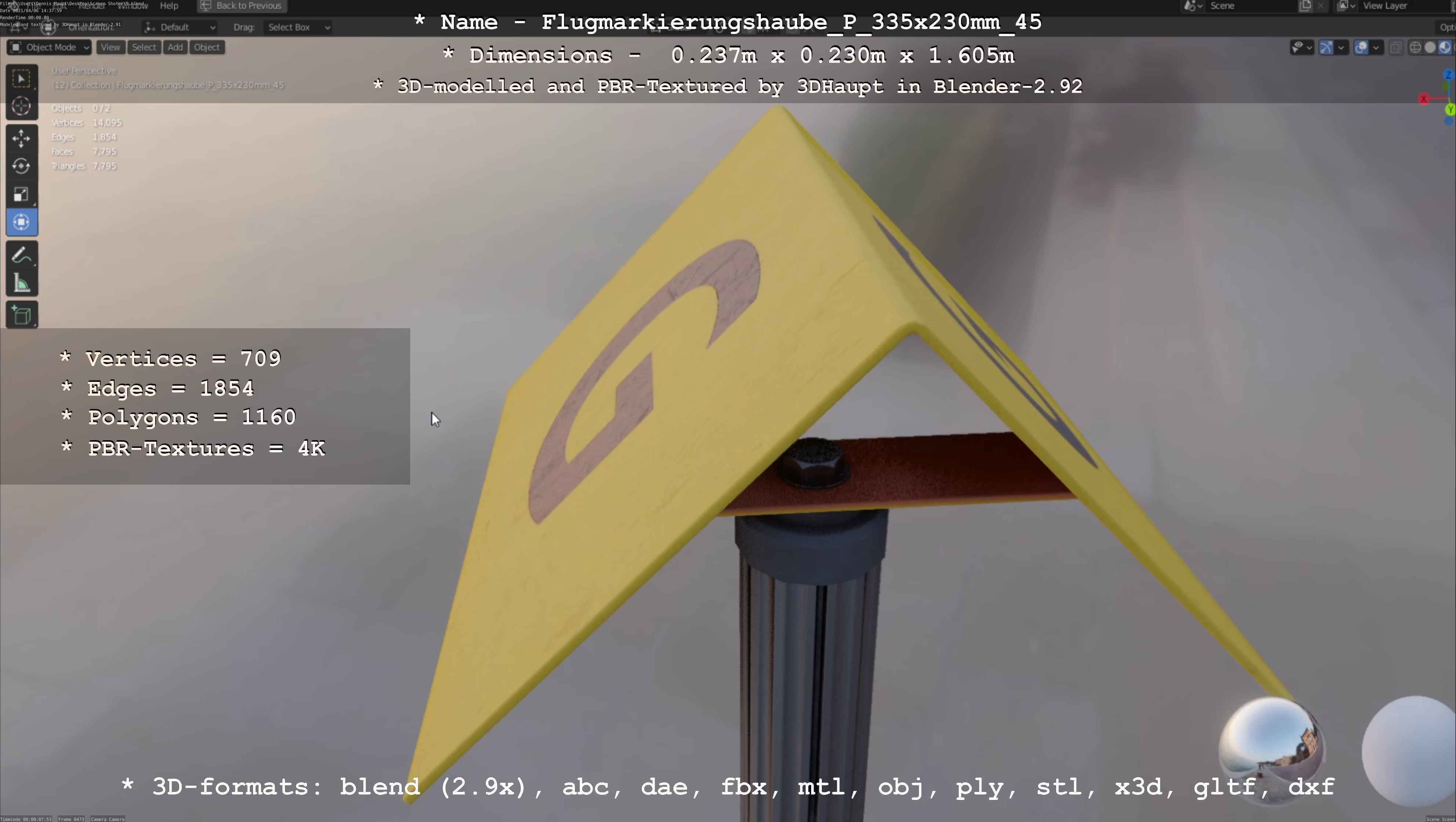1456x822 pixels.
Task: Click the Objects 0/2 statistic
Action: click(80, 108)
